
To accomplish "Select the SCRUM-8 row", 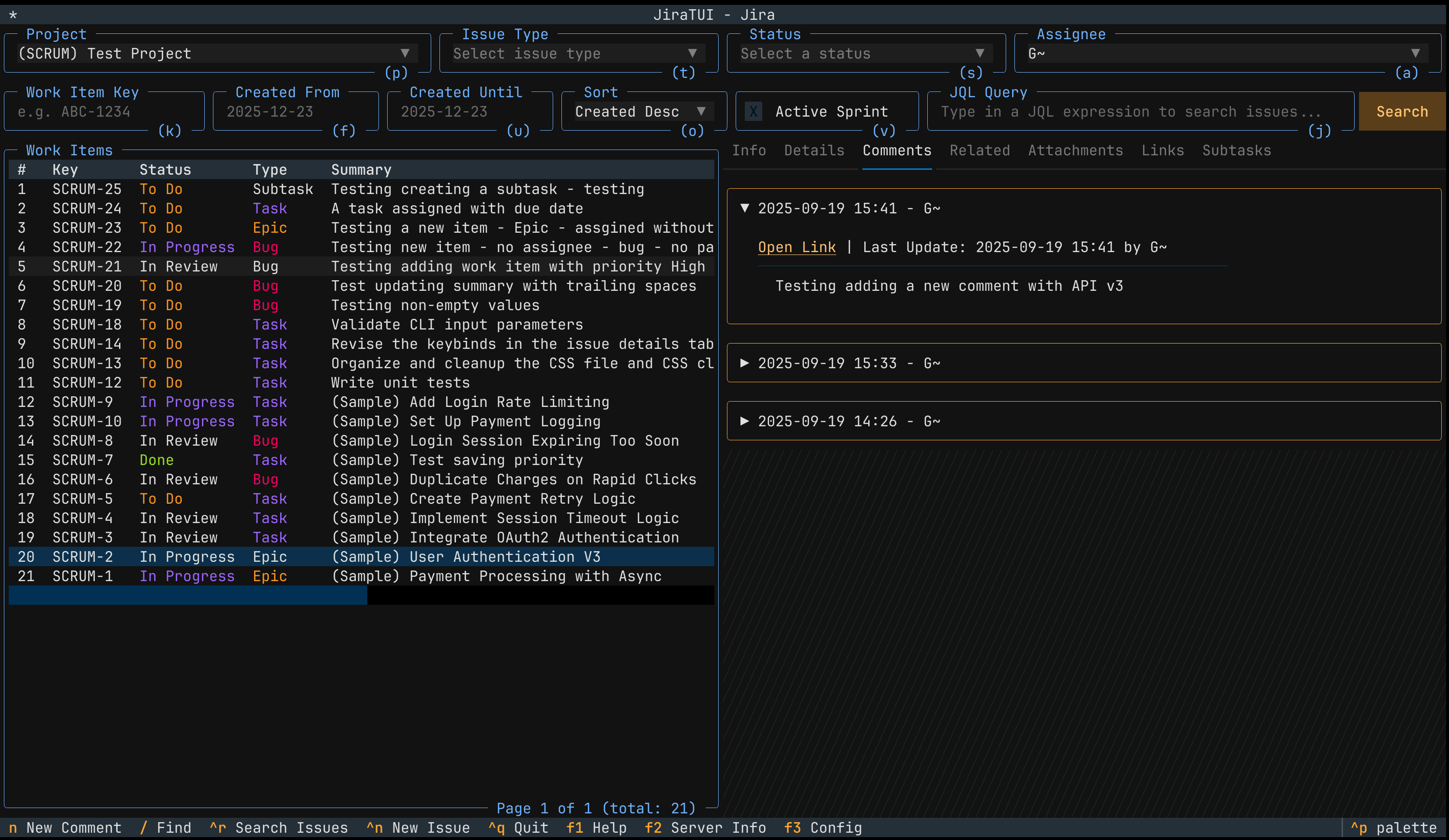I will pyautogui.click(x=361, y=440).
